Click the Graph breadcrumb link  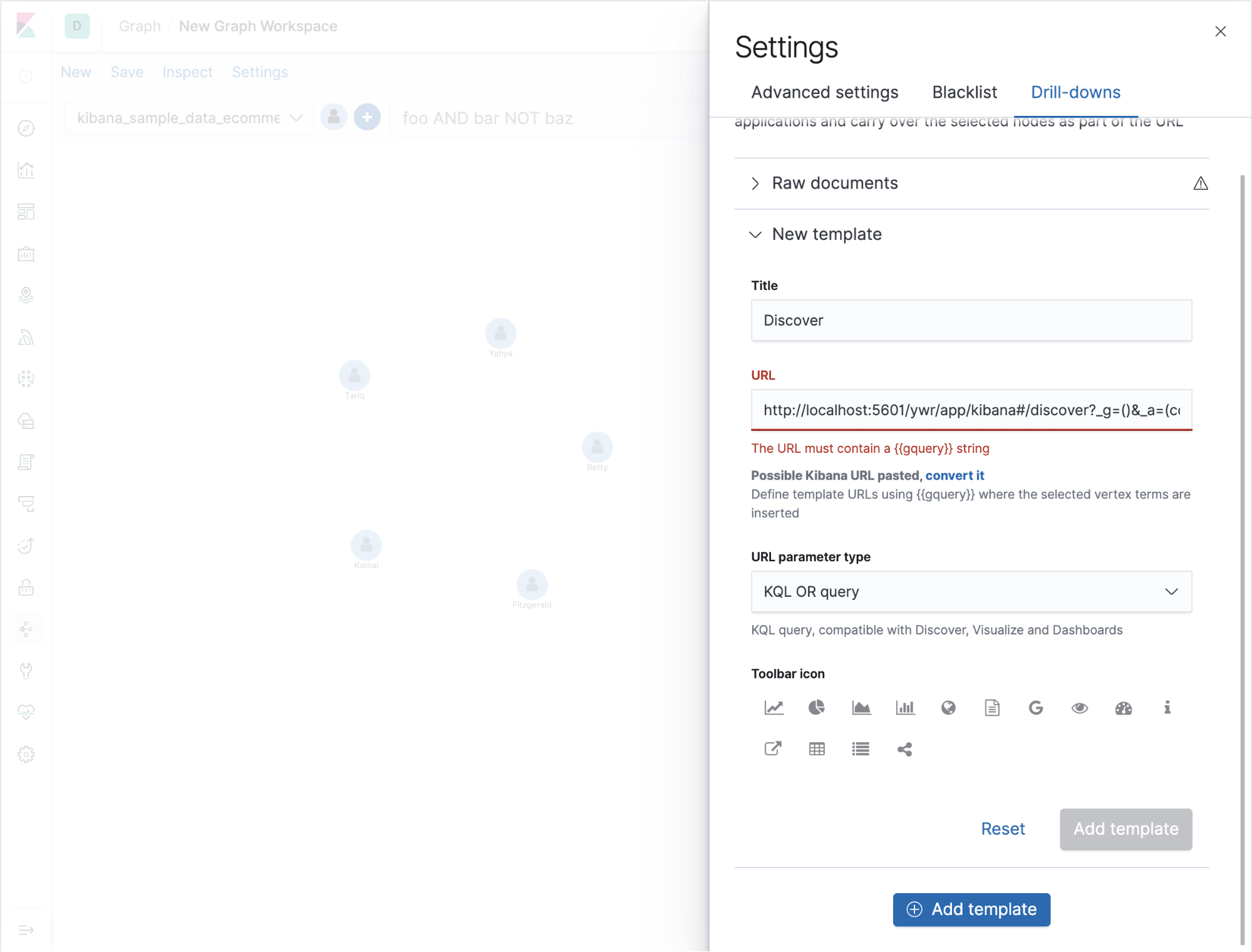[x=140, y=26]
